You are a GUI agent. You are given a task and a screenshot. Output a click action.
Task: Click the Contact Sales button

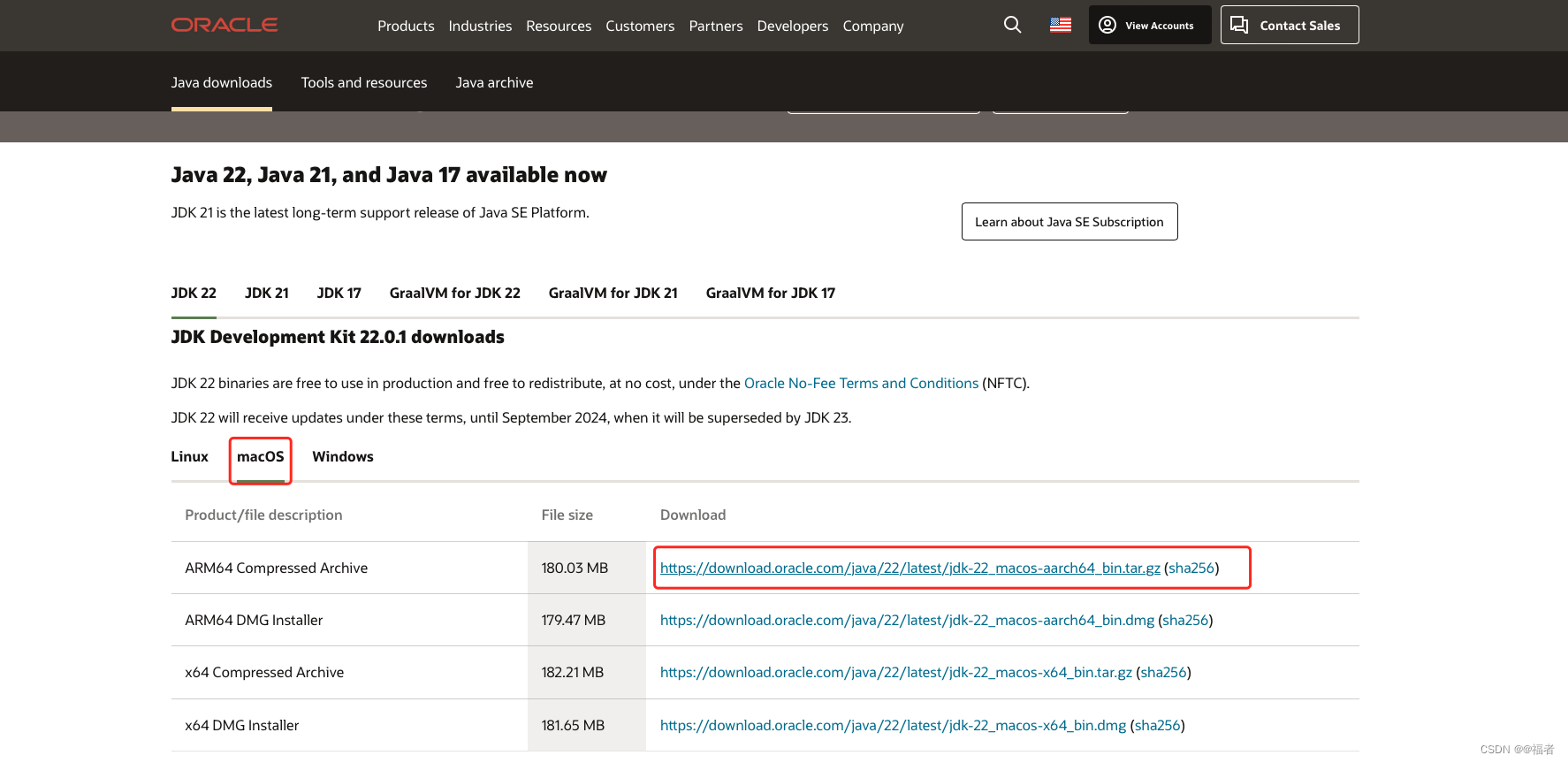pos(1290,25)
